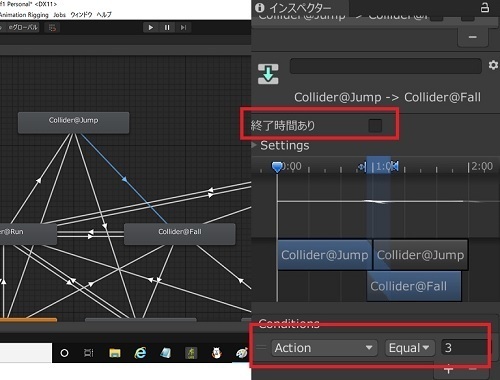Expand the Settings foldout

coord(254,145)
